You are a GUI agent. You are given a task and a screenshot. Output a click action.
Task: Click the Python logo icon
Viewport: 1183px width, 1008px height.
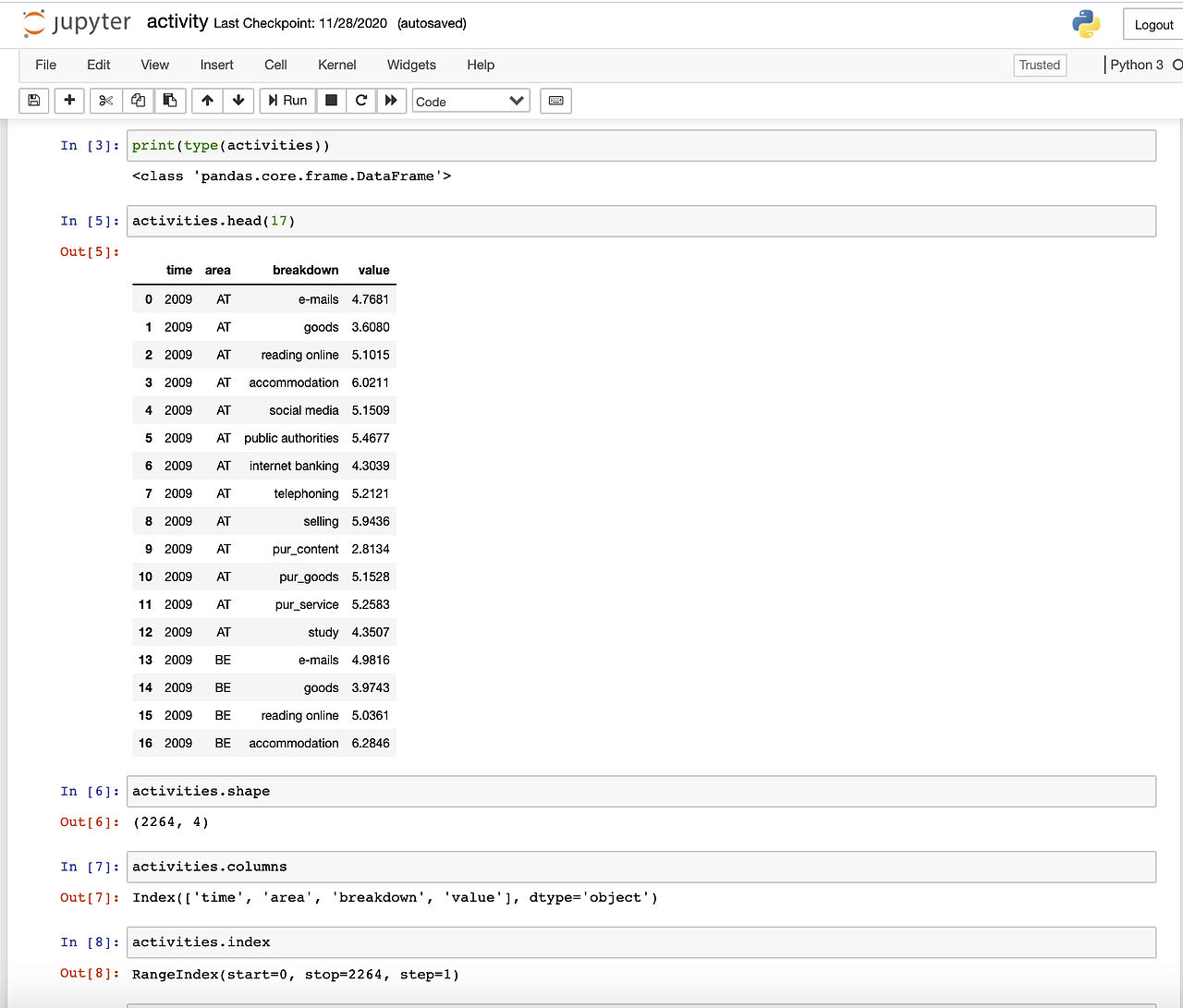click(x=1086, y=24)
